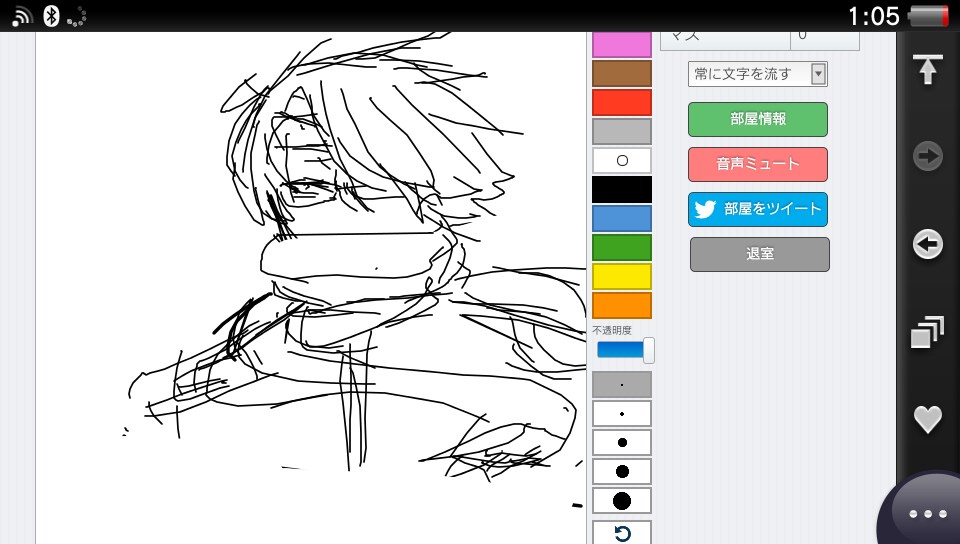Click the opacity slider bar

[x=624, y=350]
